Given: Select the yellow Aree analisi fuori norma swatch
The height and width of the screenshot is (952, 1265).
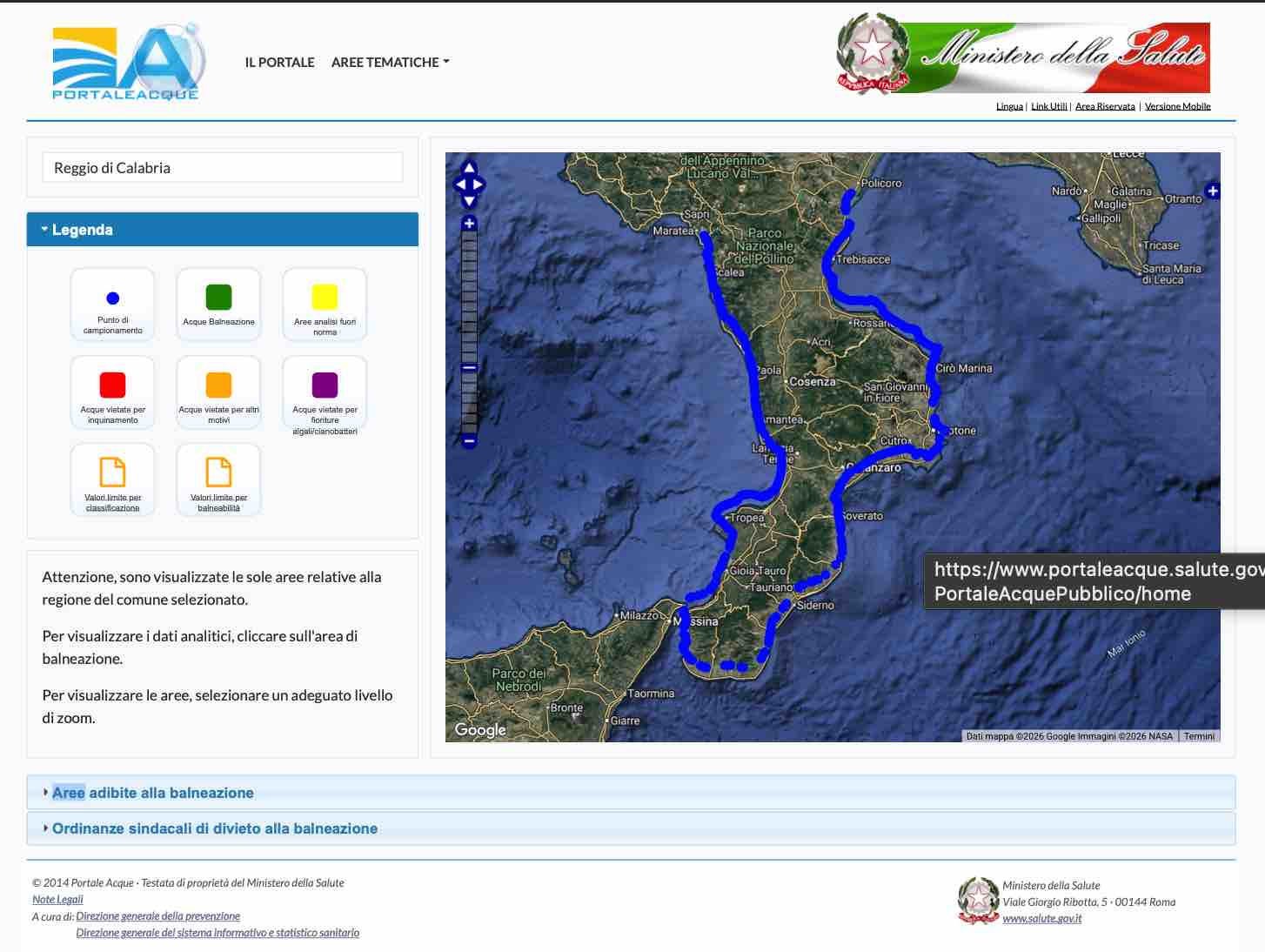Looking at the screenshot, I should (325, 297).
